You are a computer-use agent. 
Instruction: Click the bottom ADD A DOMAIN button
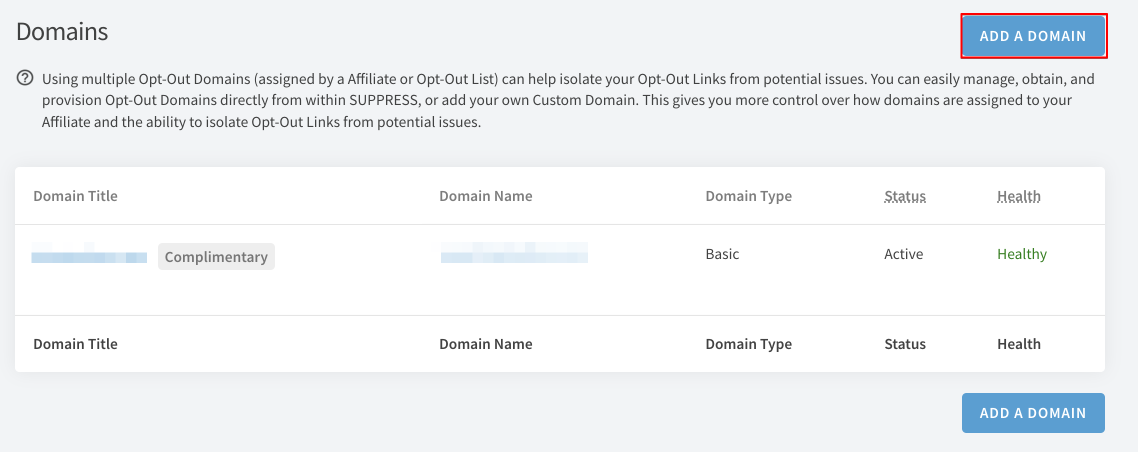click(1033, 413)
